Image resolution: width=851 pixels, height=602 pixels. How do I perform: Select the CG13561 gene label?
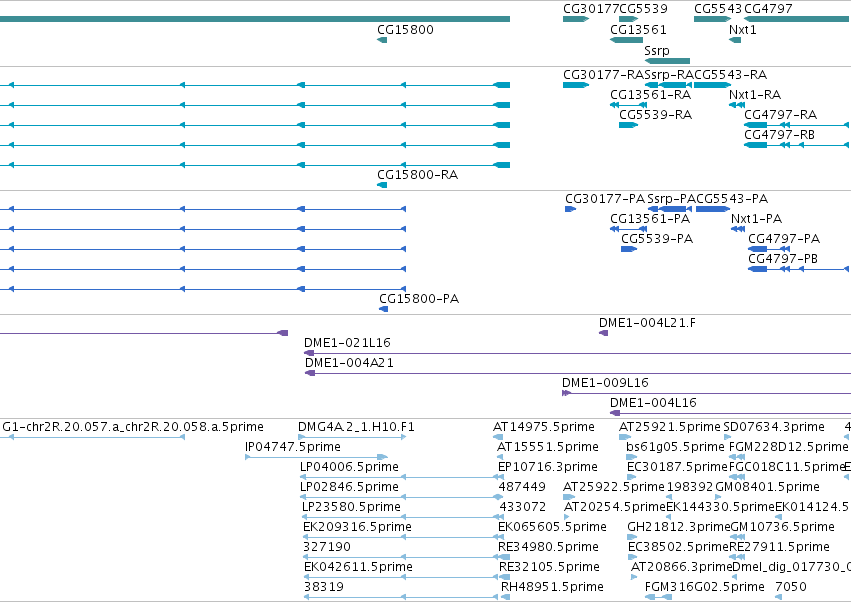point(638,30)
